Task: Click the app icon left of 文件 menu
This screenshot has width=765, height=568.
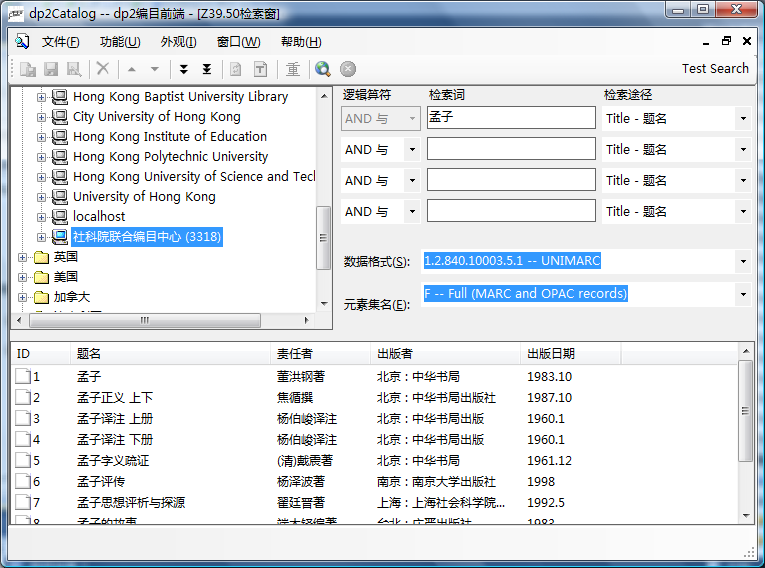Action: (22, 41)
